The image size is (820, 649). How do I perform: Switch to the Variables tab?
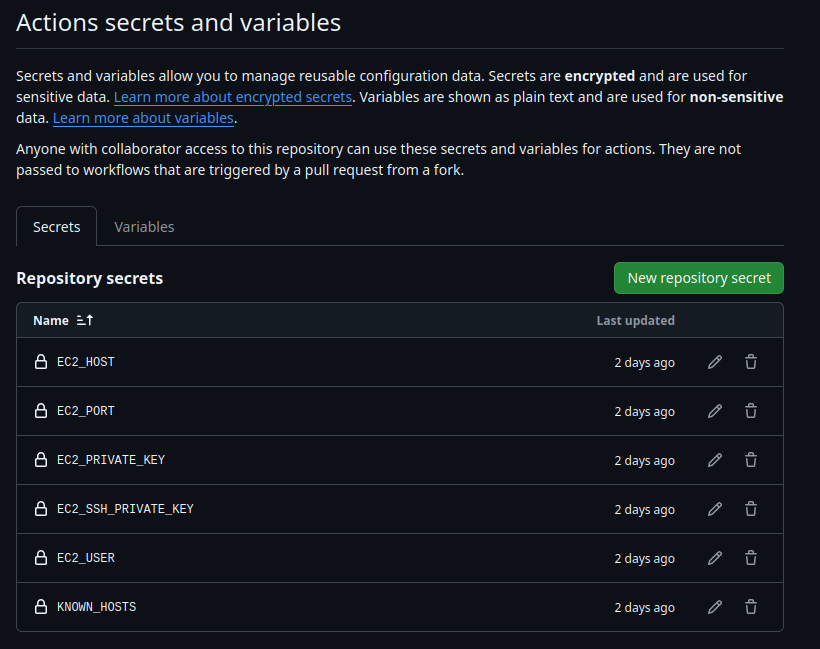[143, 226]
